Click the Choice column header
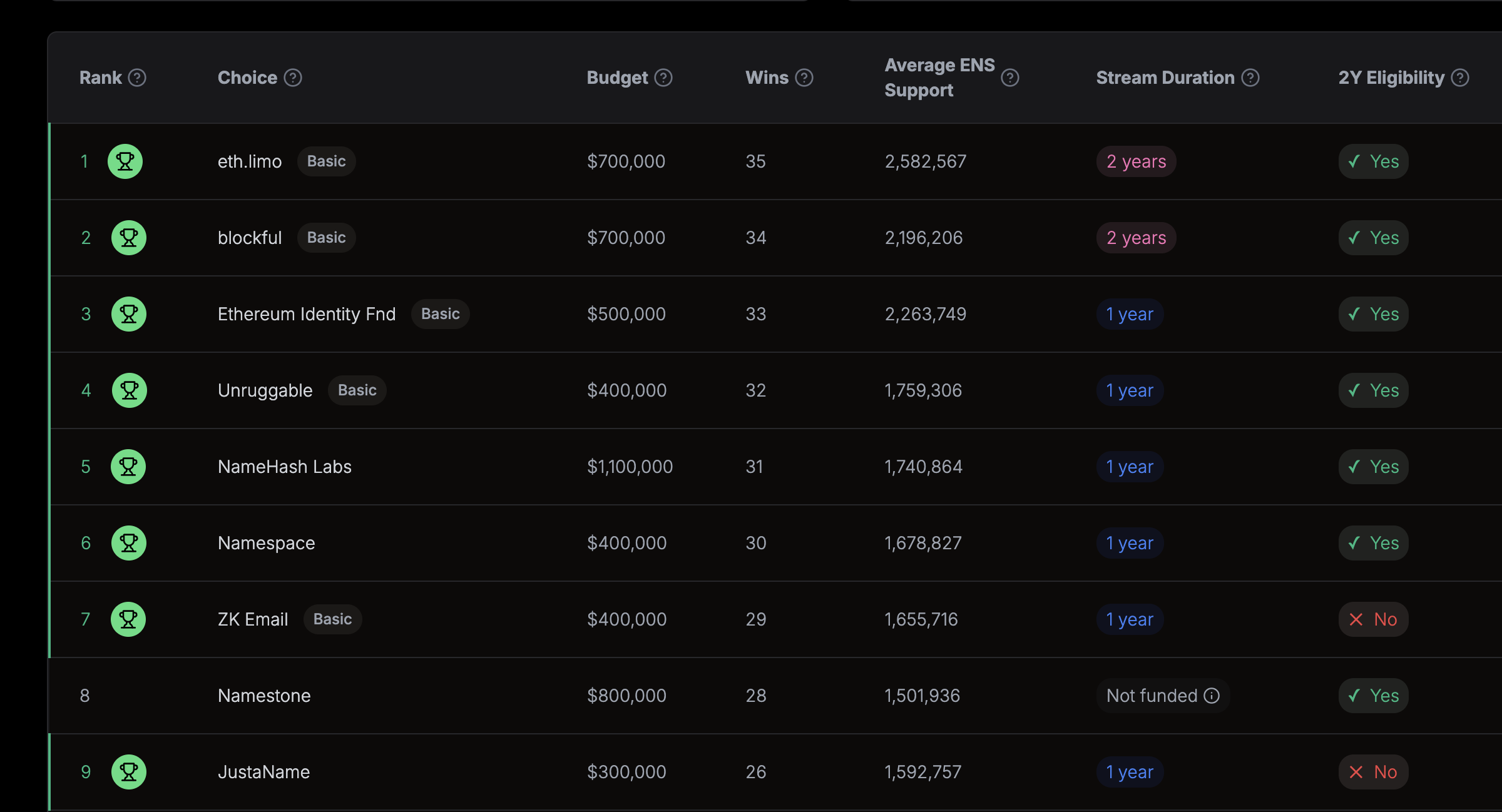The height and width of the screenshot is (812, 1502). coord(247,78)
